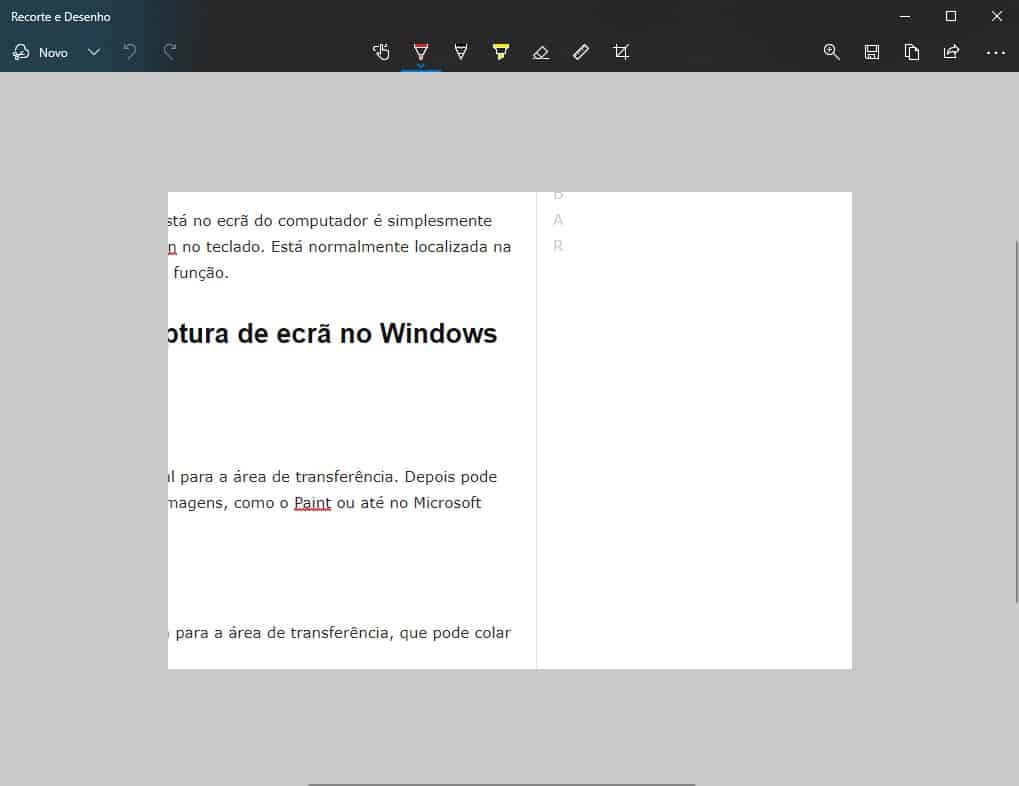
Task: Open the zoom magnifier control
Action: click(831, 51)
